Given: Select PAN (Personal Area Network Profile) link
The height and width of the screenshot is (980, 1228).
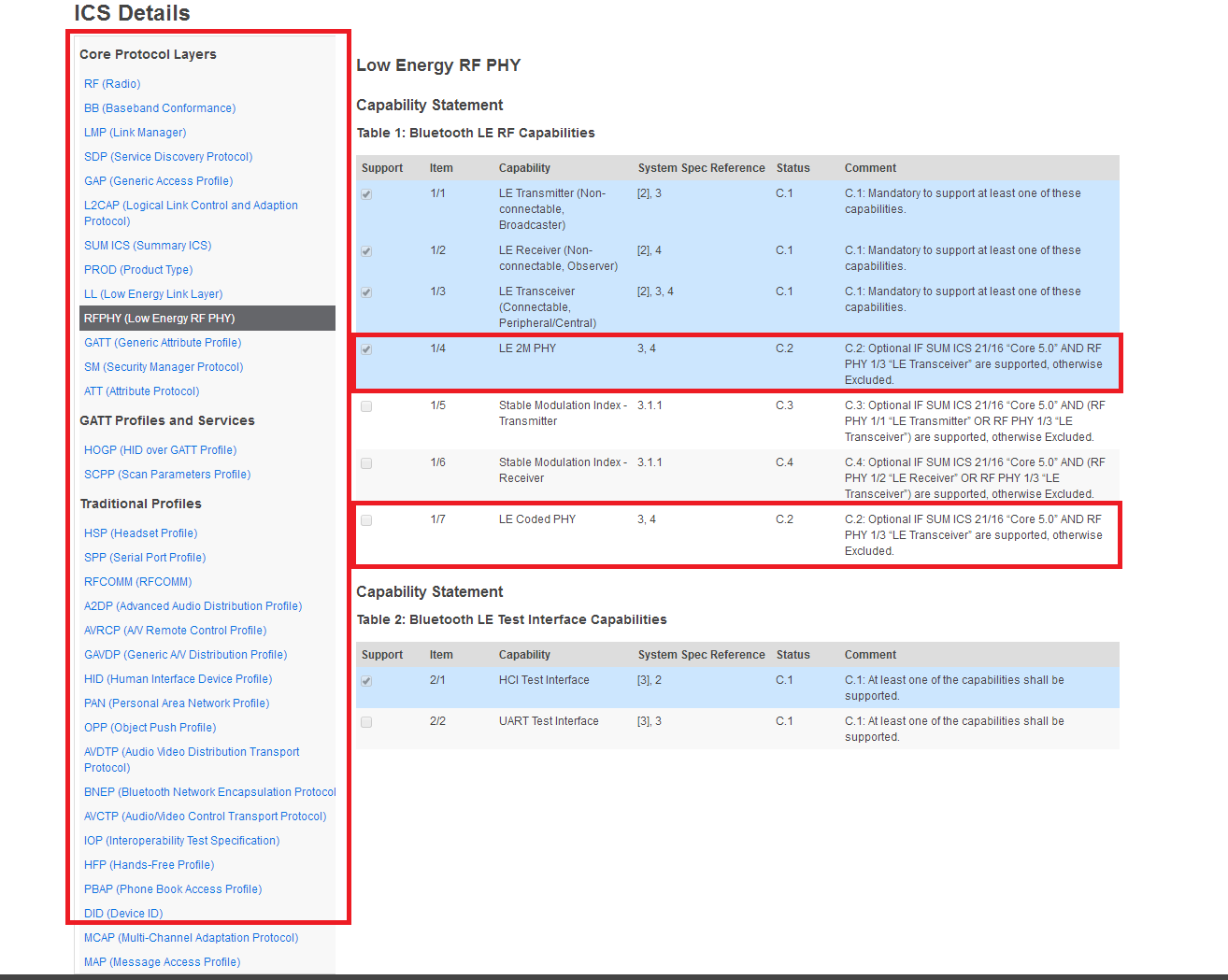Looking at the screenshot, I should pos(177,703).
